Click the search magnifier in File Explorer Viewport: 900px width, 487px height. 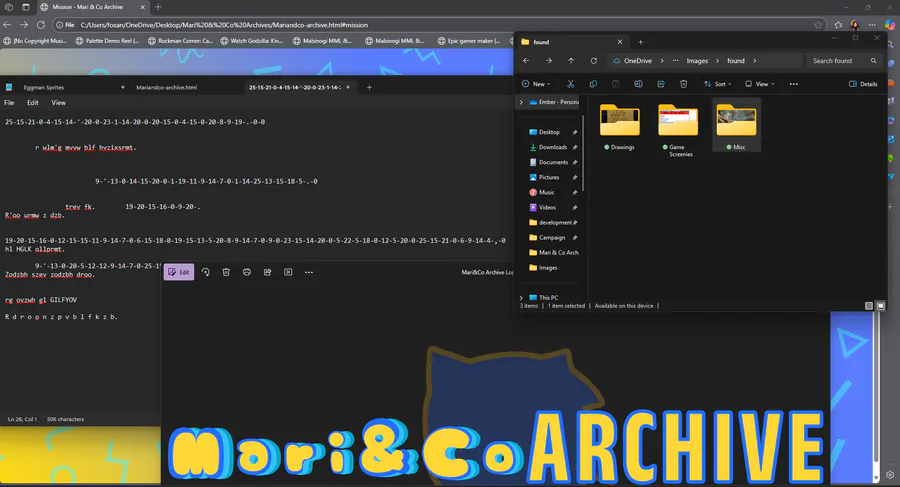click(873, 60)
